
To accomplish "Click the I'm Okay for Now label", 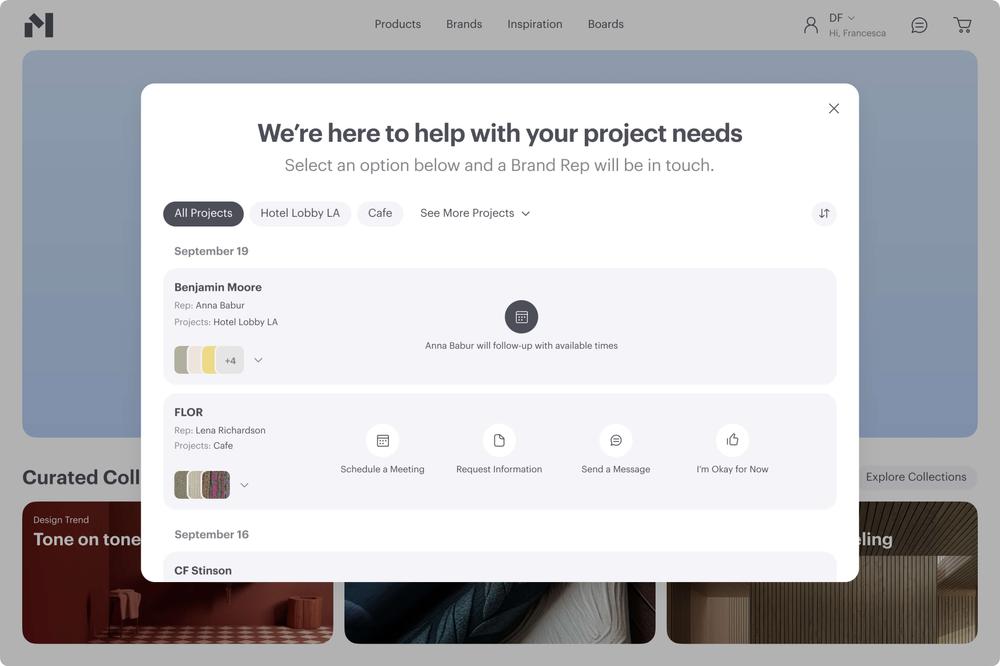I will tap(732, 469).
